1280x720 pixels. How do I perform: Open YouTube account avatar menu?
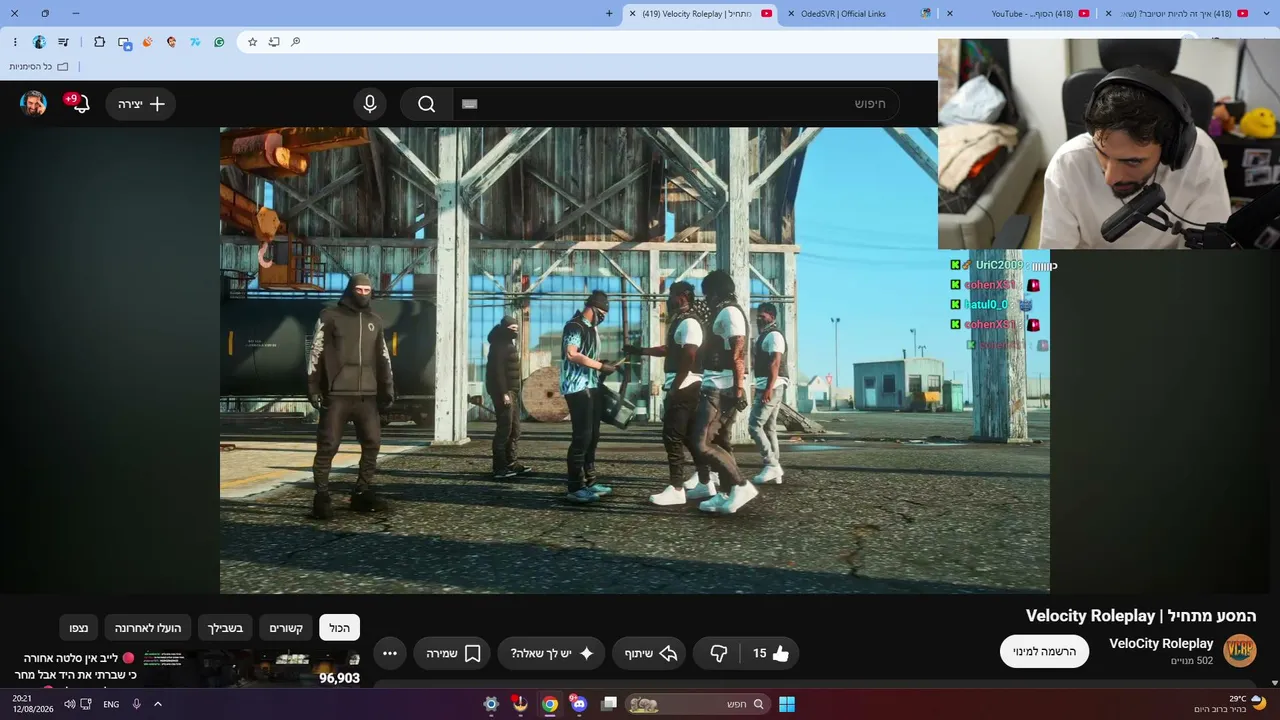coord(34,104)
